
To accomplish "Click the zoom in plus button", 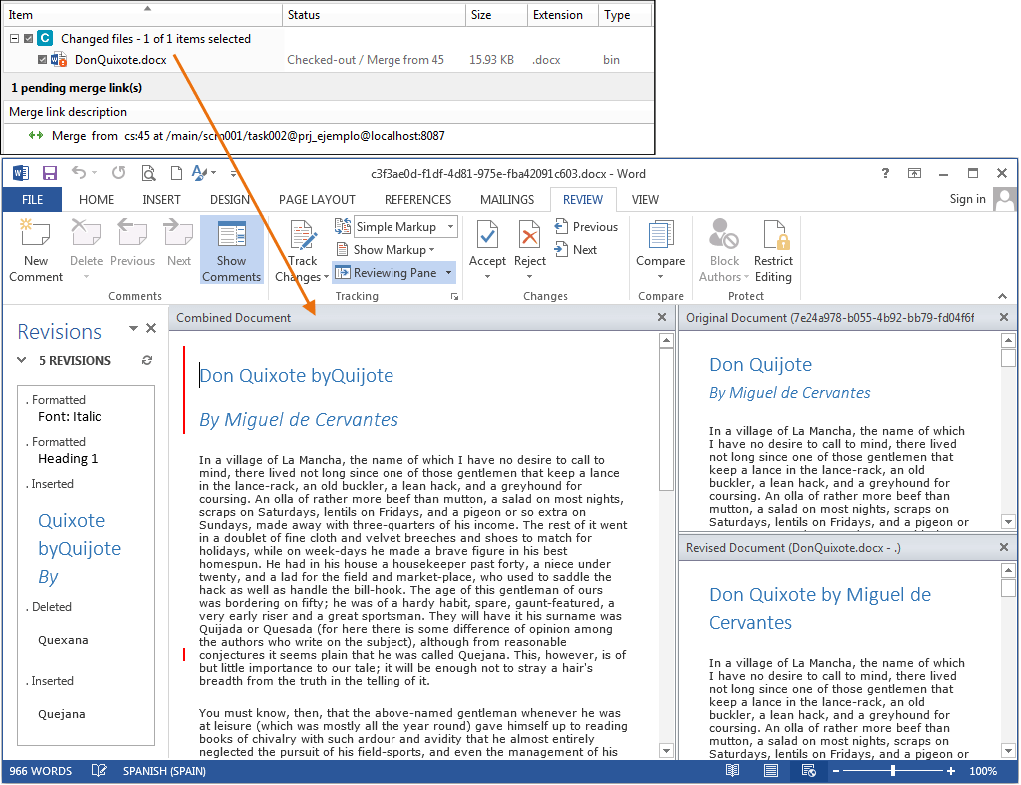I will click(x=951, y=771).
